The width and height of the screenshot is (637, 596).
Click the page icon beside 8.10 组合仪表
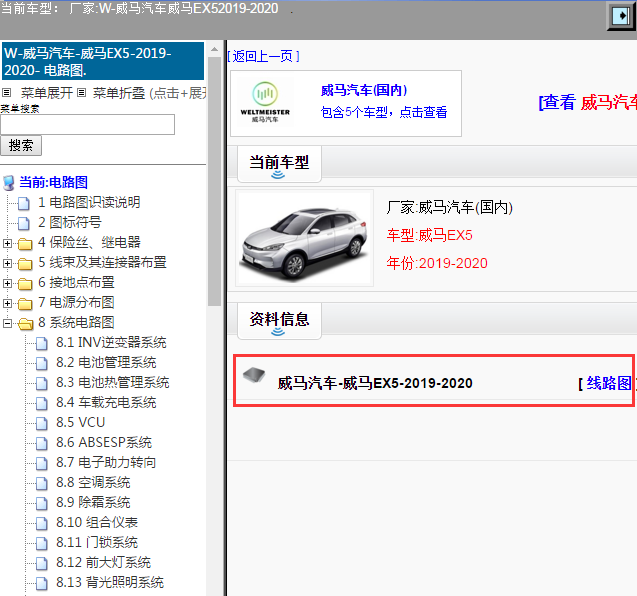(41, 523)
